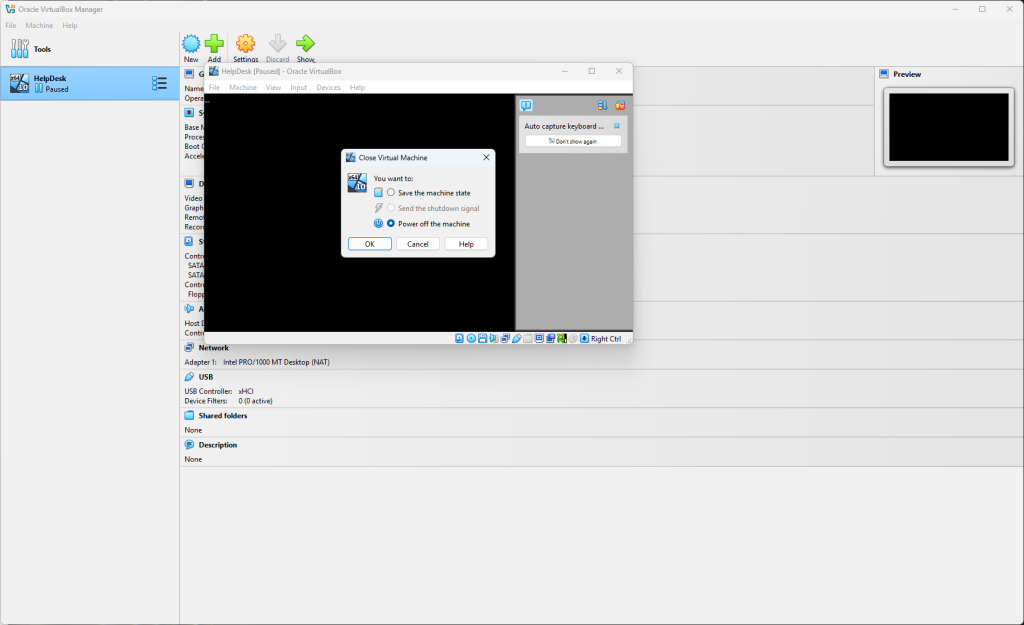
Task: Click the HelpDesk preview thumbnail
Action: (948, 126)
